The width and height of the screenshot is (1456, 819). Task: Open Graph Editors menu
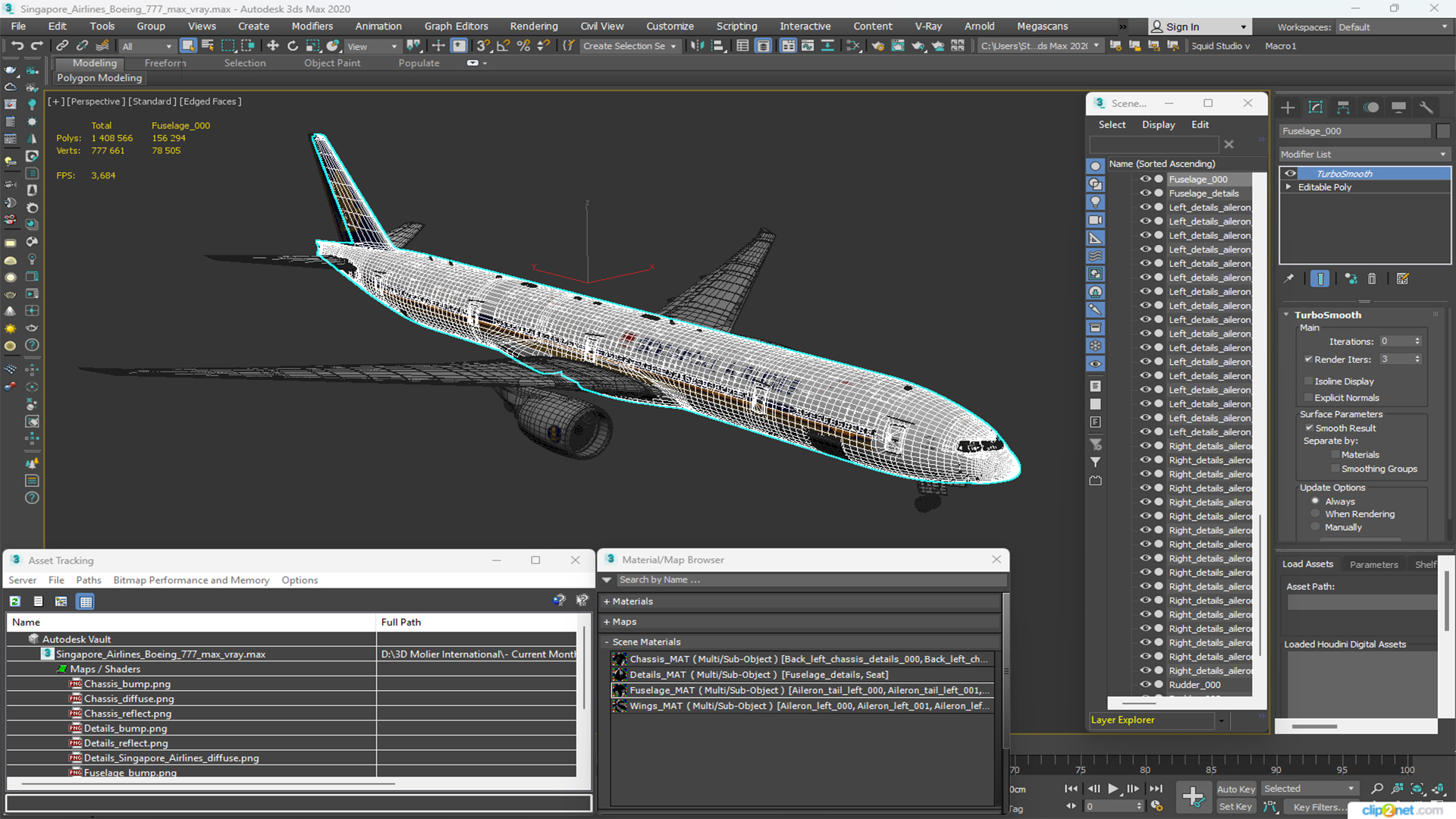[456, 26]
